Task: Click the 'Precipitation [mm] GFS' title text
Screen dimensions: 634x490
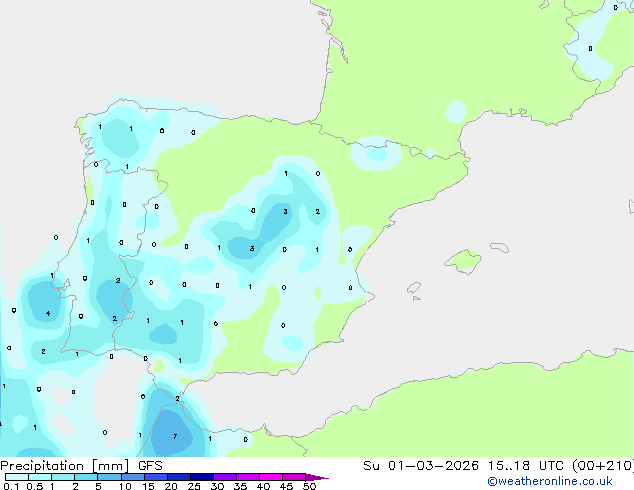Action: (x=81, y=466)
